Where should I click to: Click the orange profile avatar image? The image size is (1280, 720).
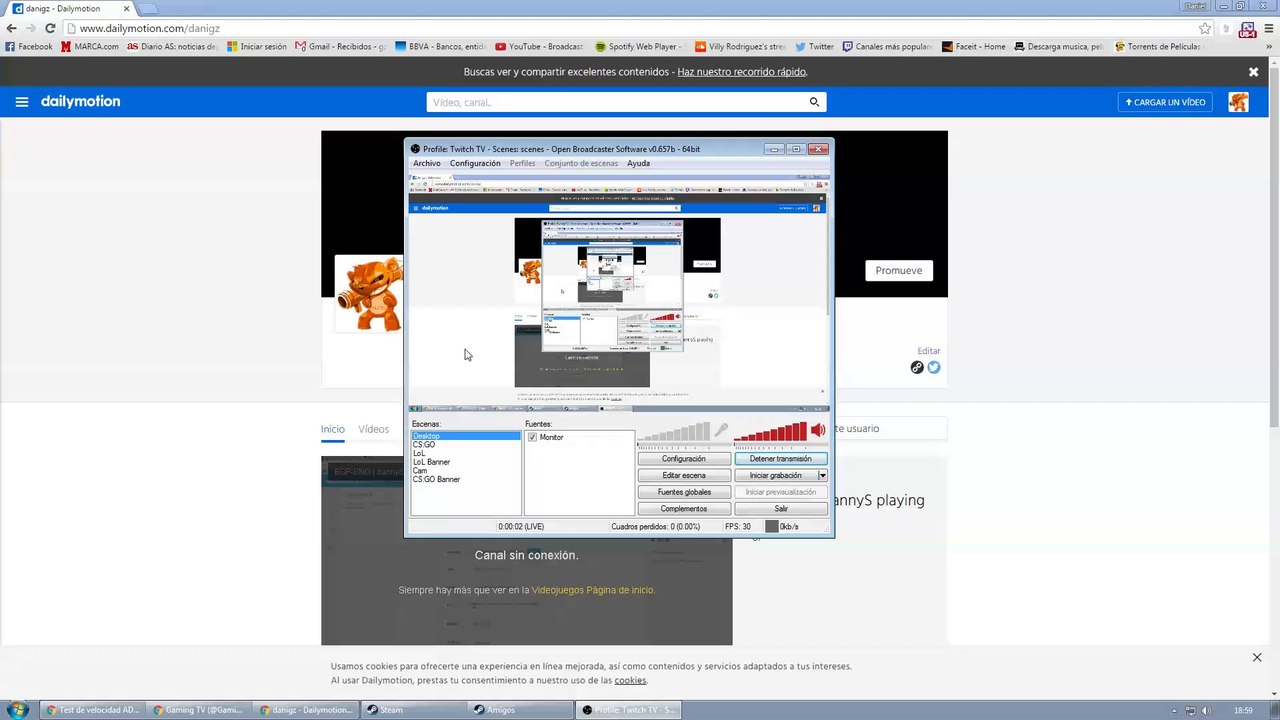pyautogui.click(x=368, y=293)
